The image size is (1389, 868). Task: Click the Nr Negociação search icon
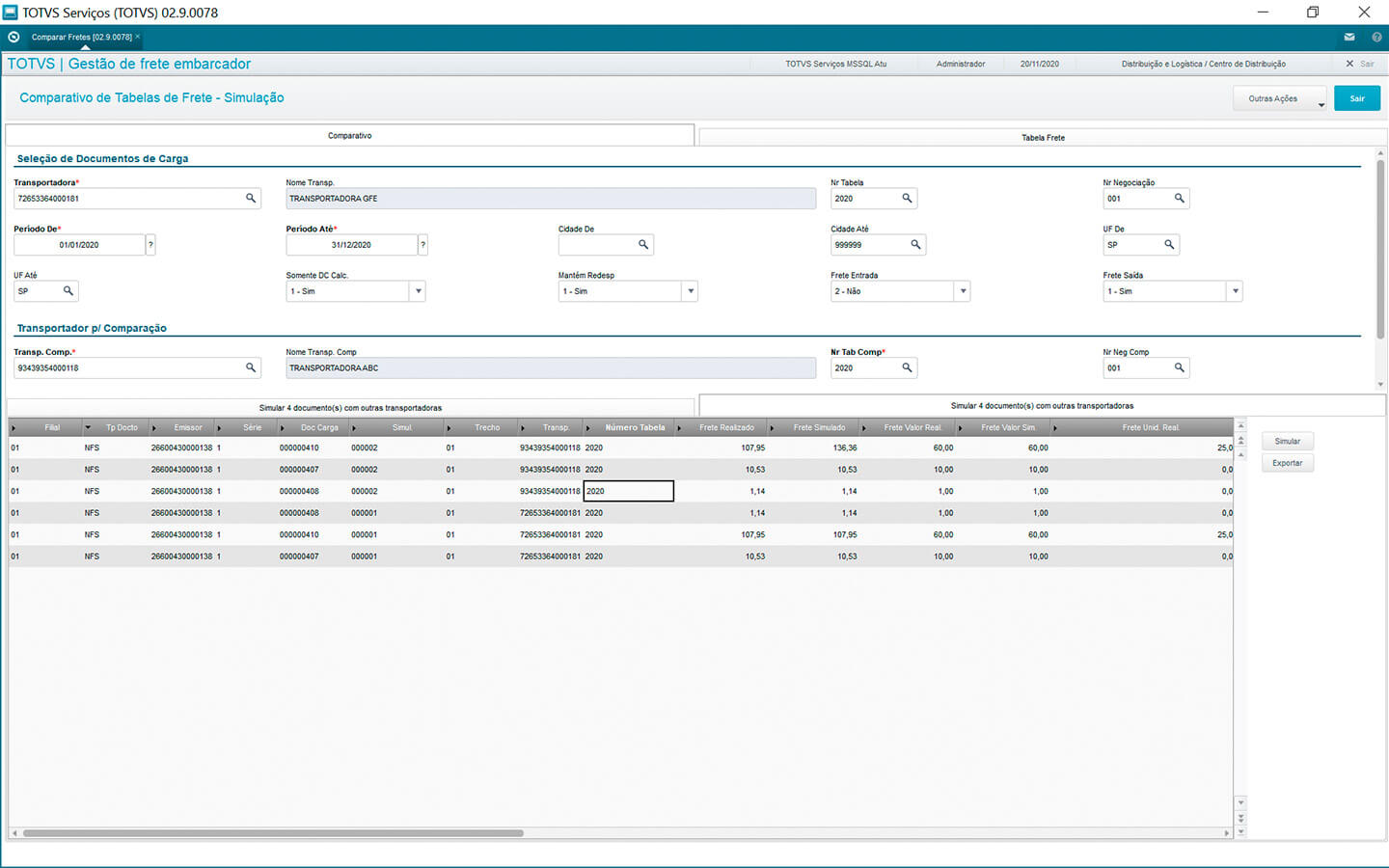point(1179,199)
